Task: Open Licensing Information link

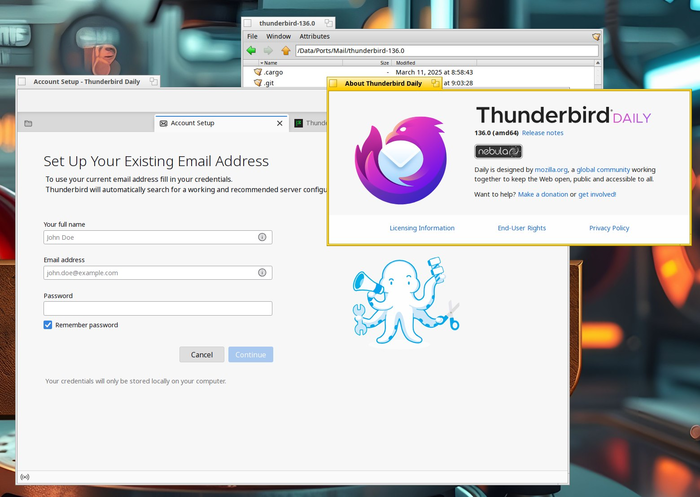Action: [x=422, y=228]
